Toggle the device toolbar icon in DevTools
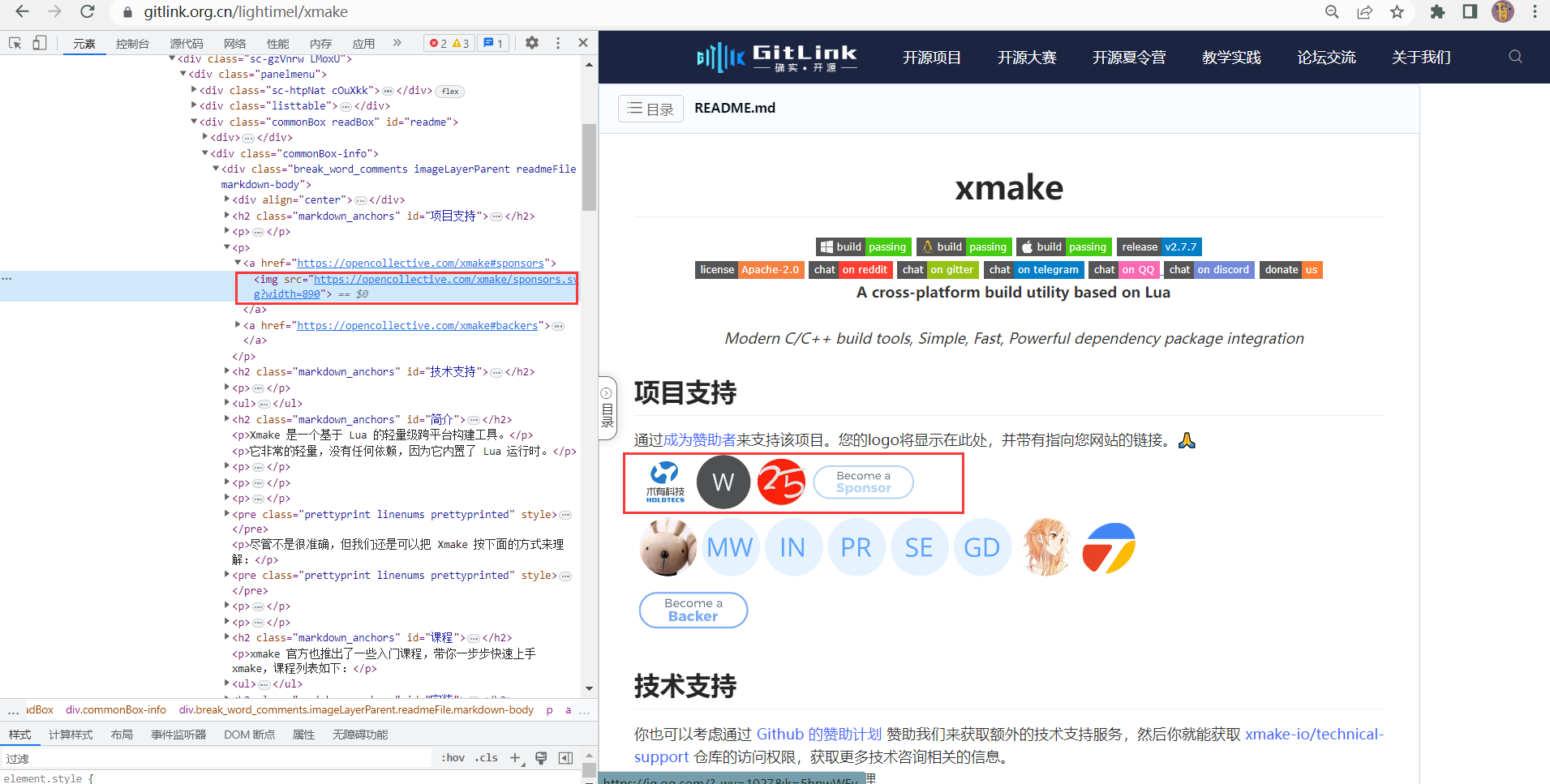The height and width of the screenshot is (784, 1550). coord(39,43)
